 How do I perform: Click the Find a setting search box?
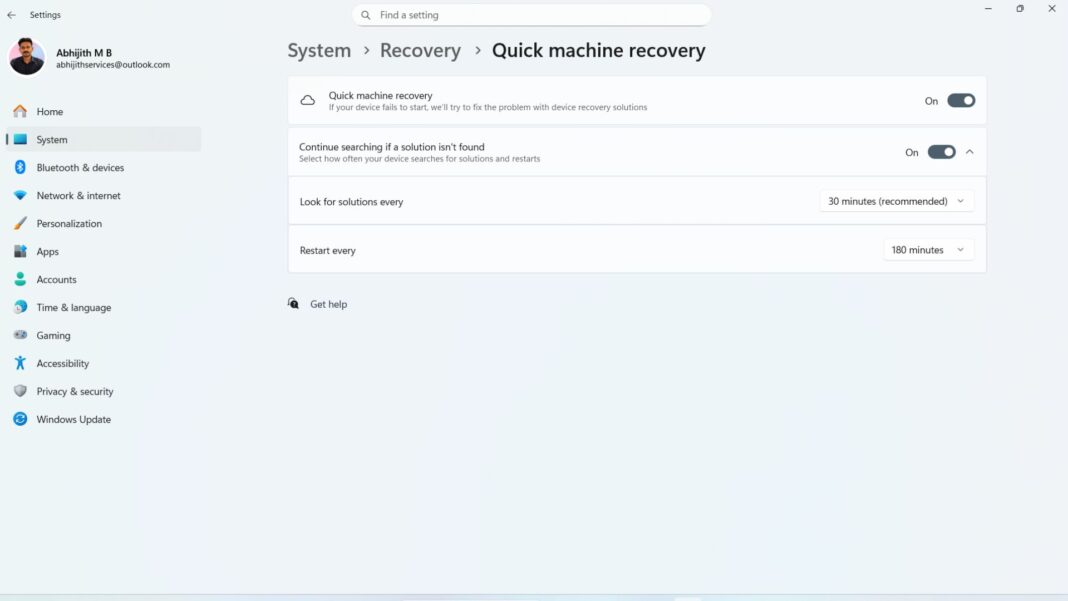(531, 14)
